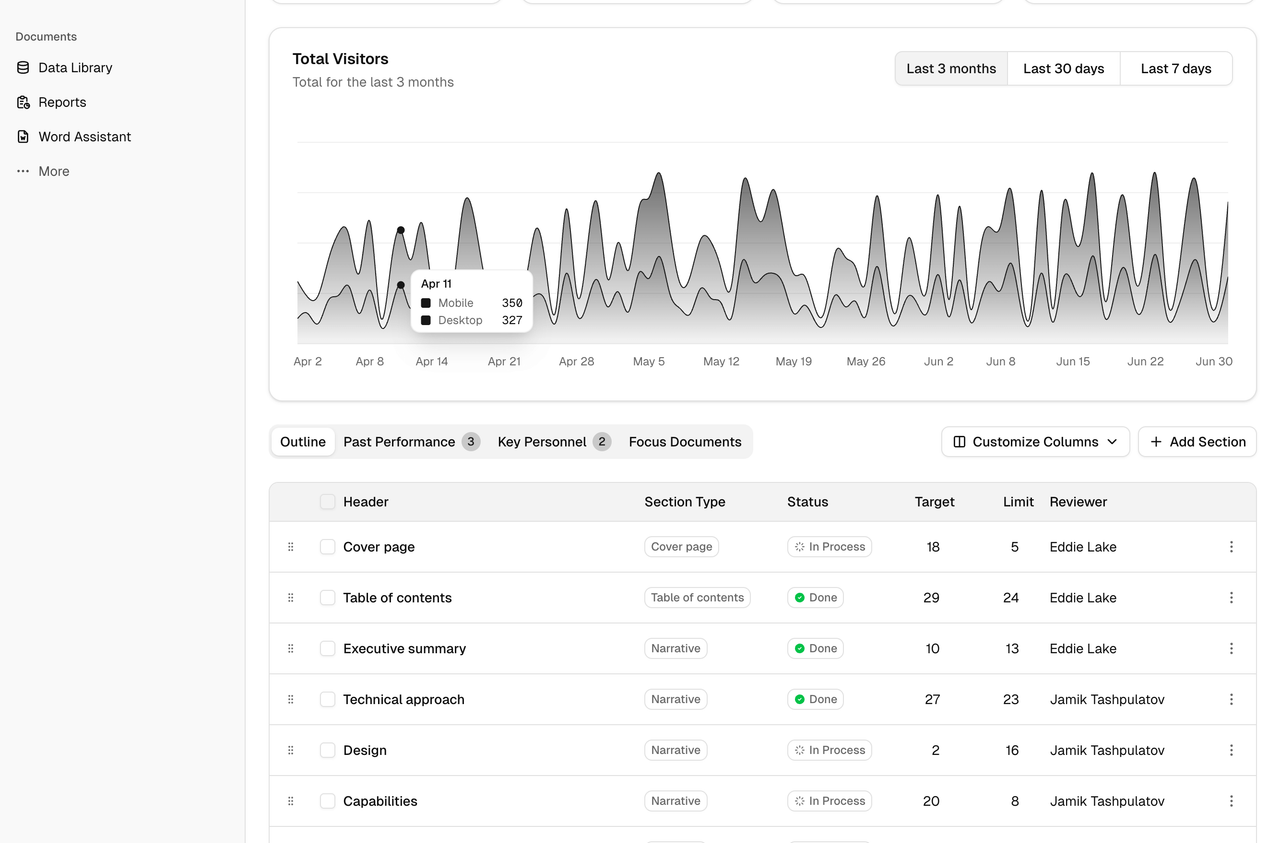Tick the Executive summary checkbox
The width and height of the screenshot is (1280, 843).
(x=327, y=649)
